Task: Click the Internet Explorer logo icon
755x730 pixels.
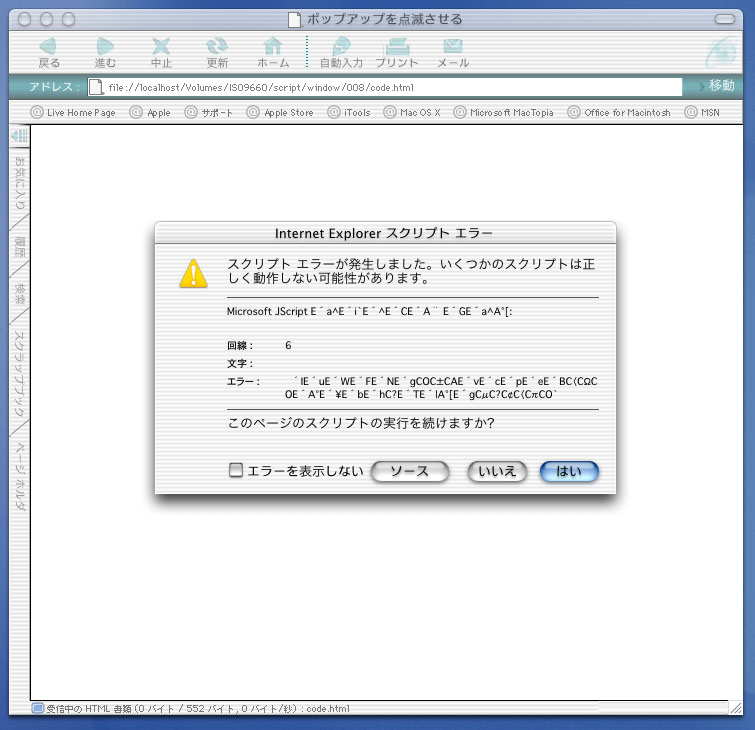Action: [x=721, y=52]
